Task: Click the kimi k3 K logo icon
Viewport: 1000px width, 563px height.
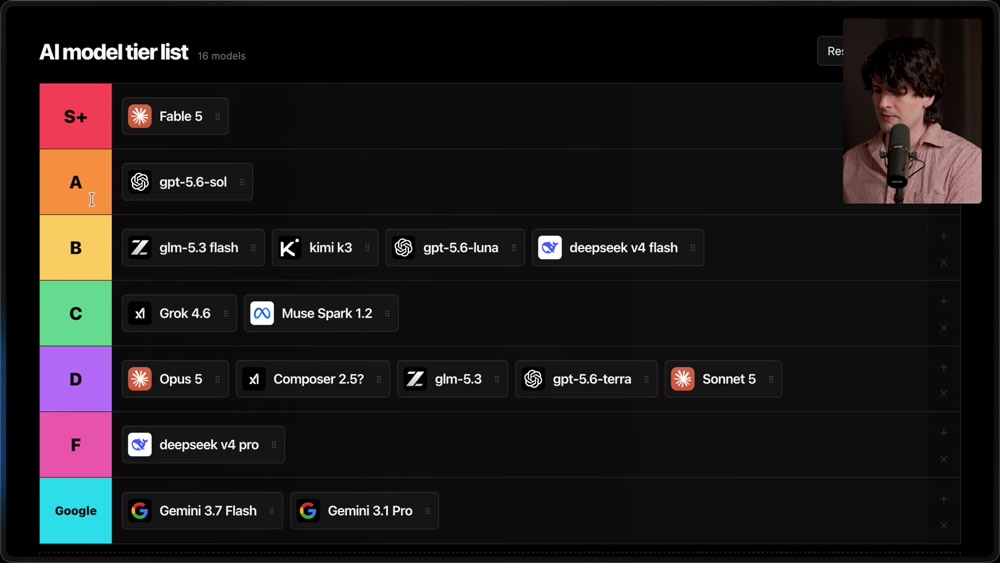Action: [290, 247]
